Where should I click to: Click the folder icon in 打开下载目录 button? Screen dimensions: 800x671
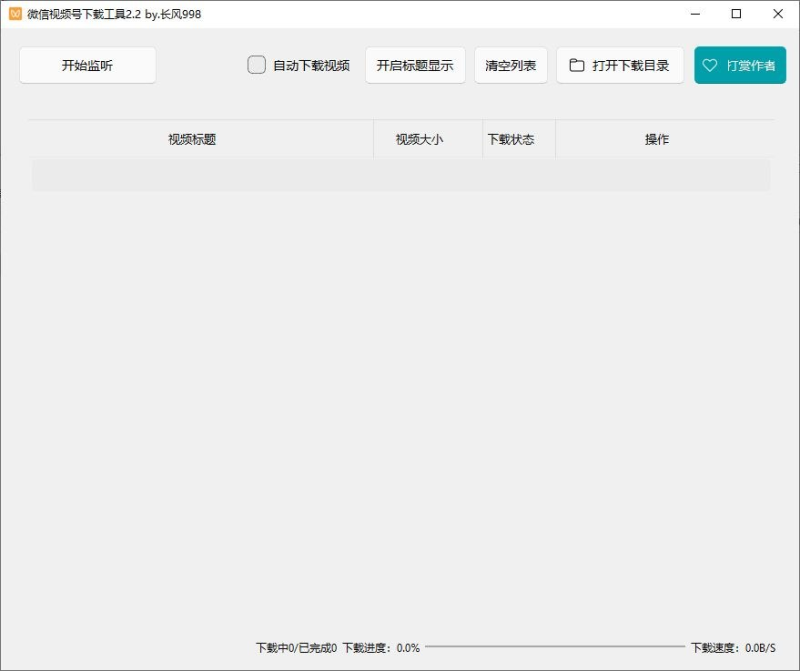[x=577, y=65]
